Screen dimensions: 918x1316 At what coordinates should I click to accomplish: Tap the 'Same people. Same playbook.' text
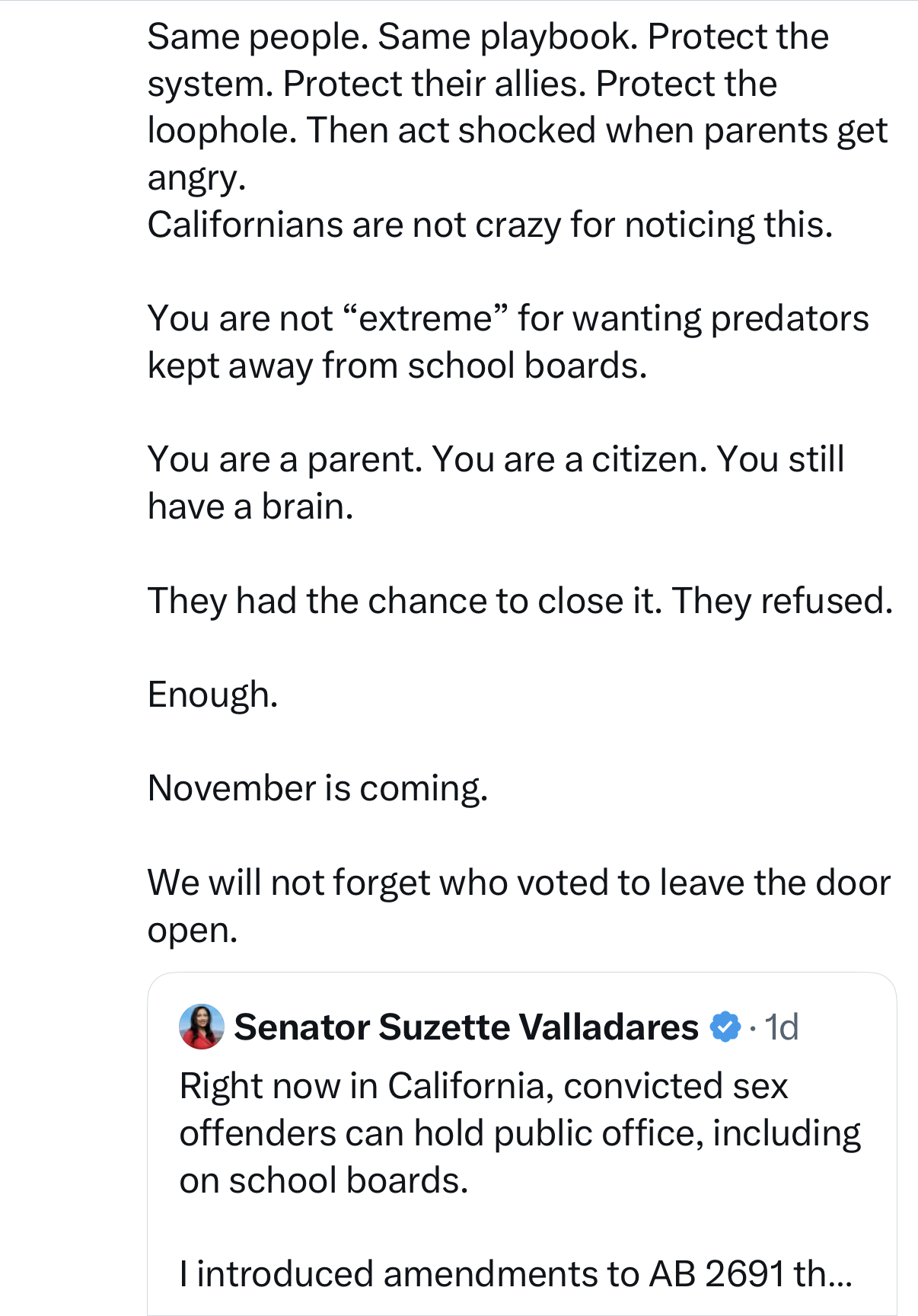click(x=392, y=37)
